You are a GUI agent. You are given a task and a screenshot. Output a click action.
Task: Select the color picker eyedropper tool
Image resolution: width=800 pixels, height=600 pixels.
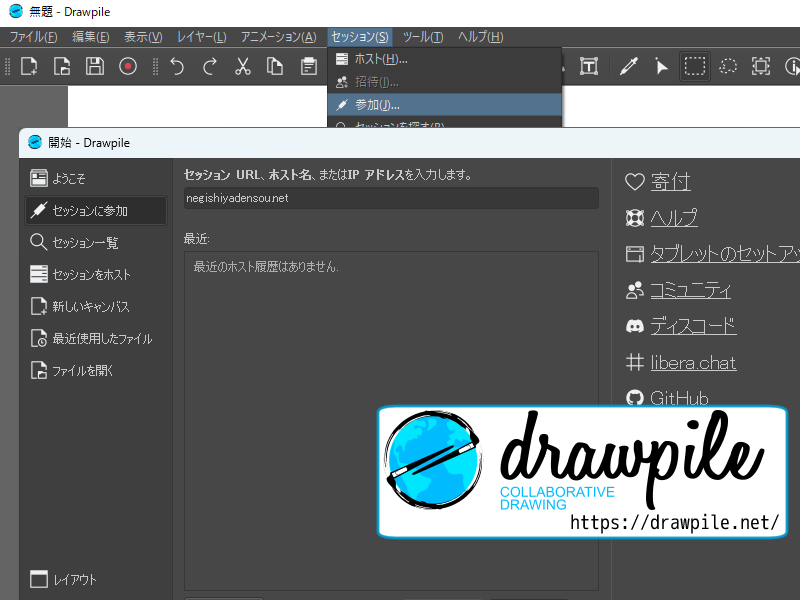(x=629, y=66)
